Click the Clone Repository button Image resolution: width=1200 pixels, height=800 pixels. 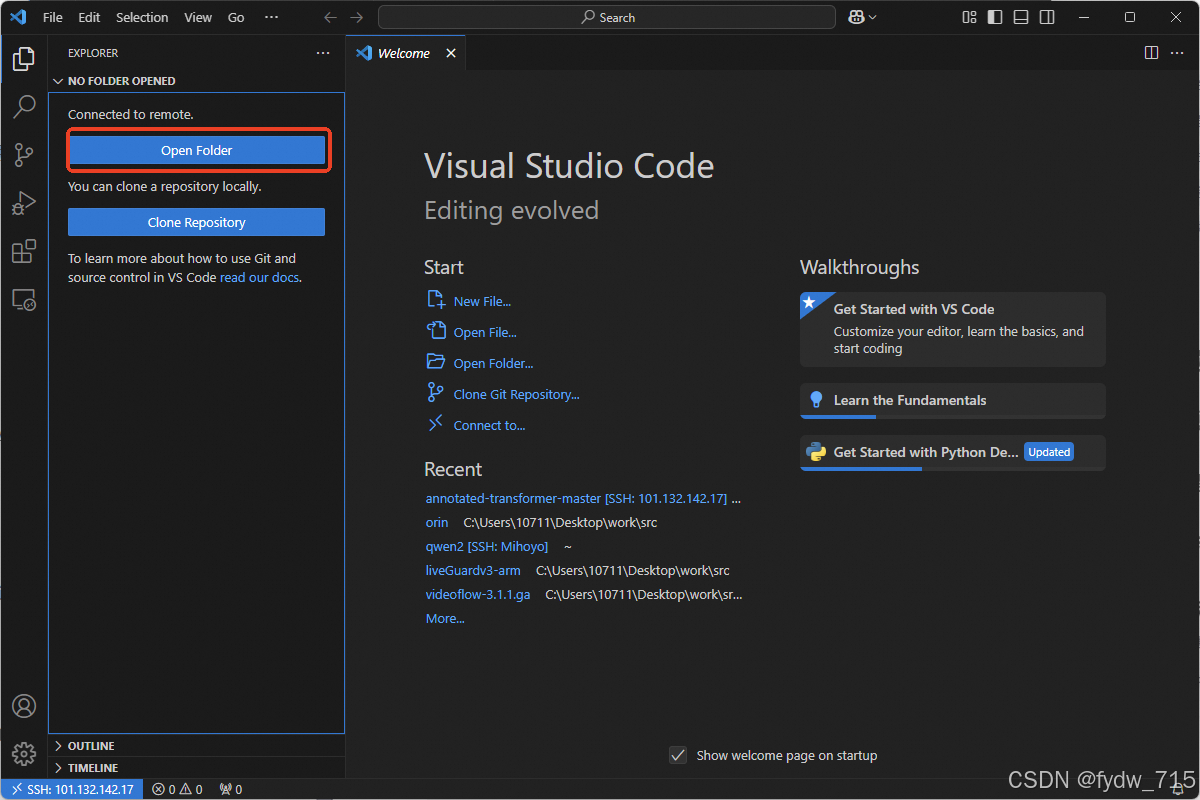pos(196,222)
